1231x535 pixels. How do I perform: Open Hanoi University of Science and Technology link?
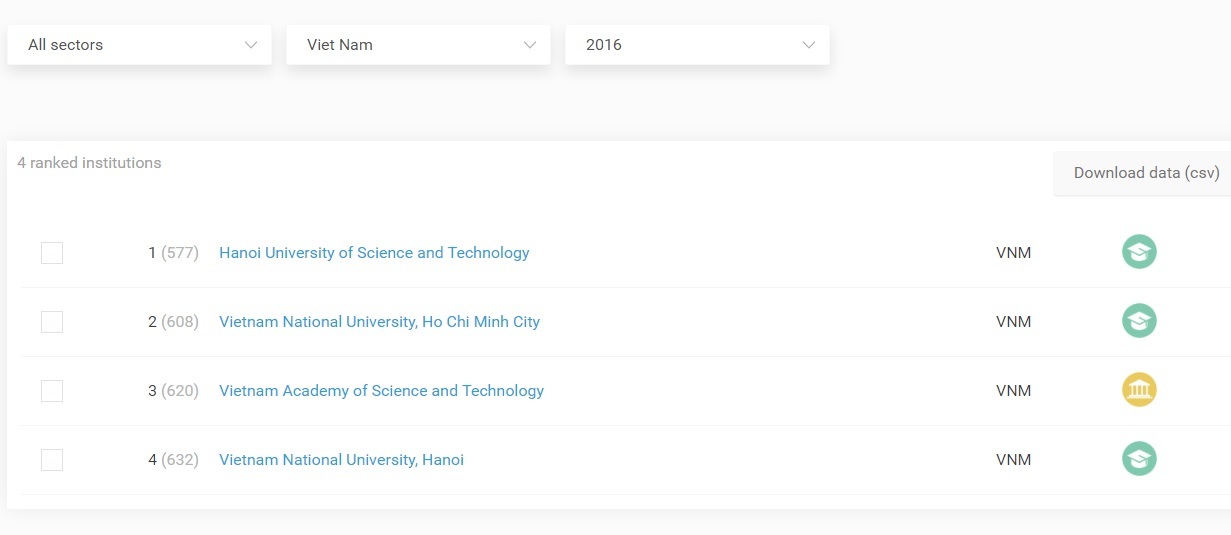click(374, 253)
